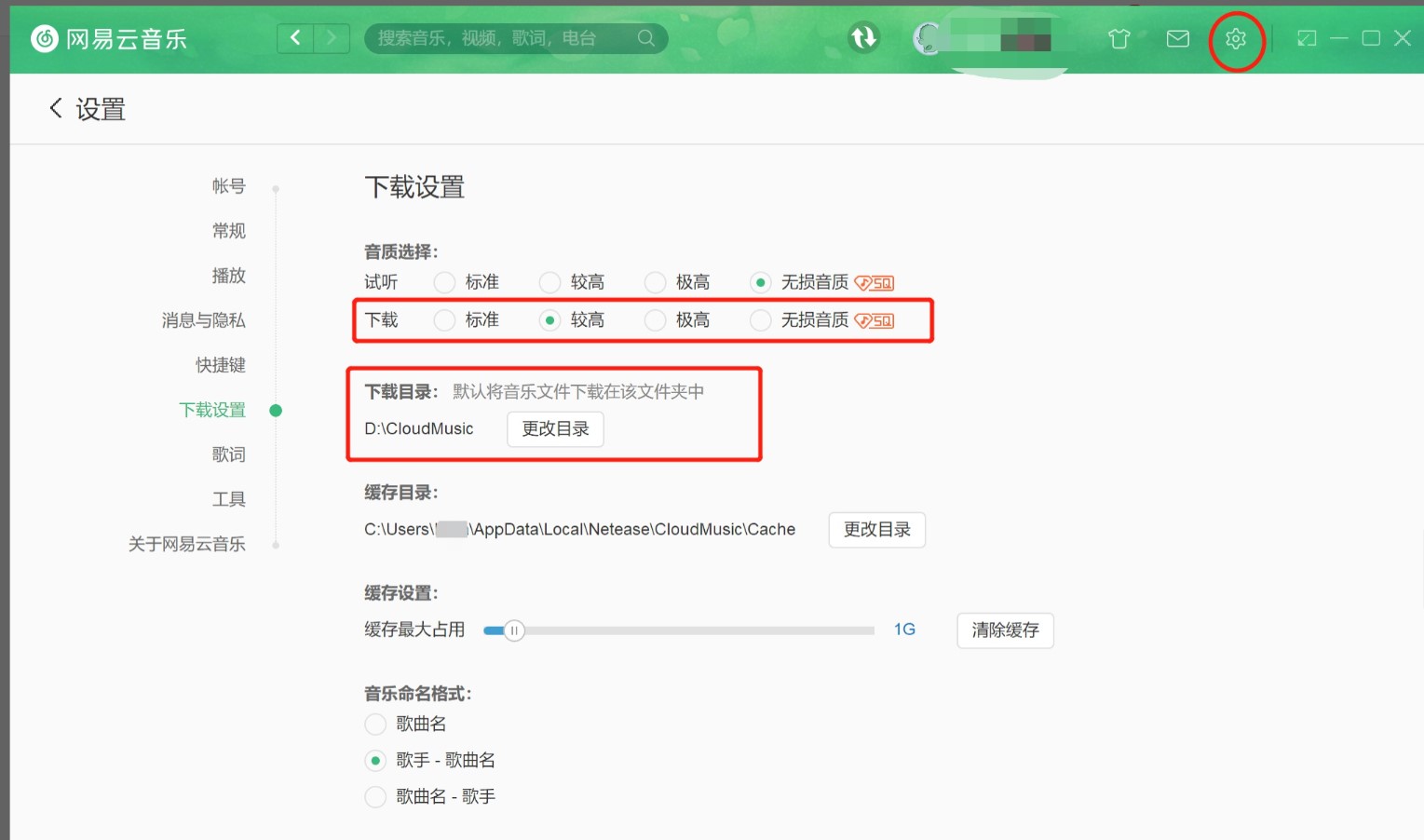Click the 清除缓存 button

point(1005,630)
